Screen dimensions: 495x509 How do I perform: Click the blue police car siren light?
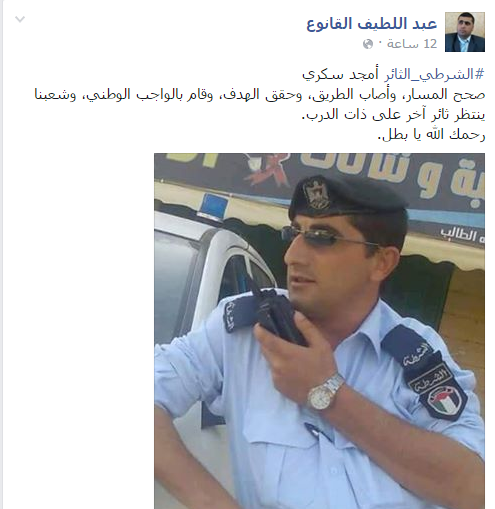(x=213, y=205)
